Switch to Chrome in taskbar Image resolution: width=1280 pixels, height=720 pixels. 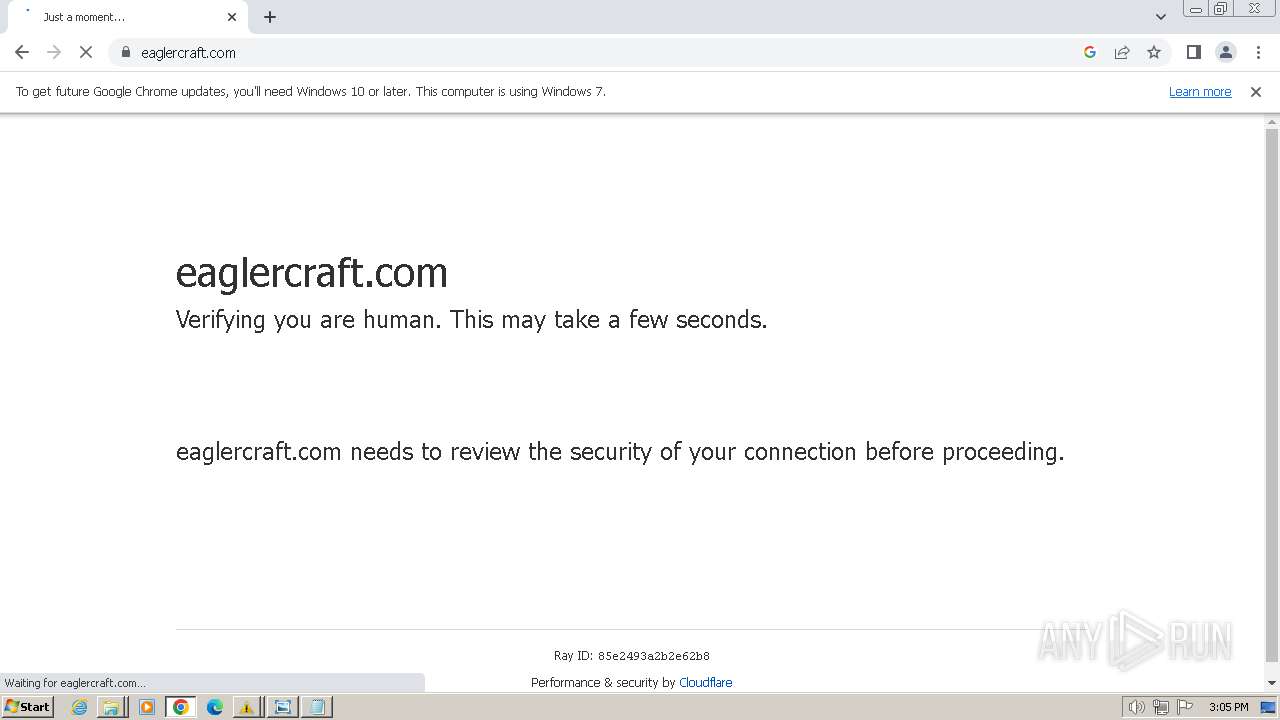click(x=181, y=707)
